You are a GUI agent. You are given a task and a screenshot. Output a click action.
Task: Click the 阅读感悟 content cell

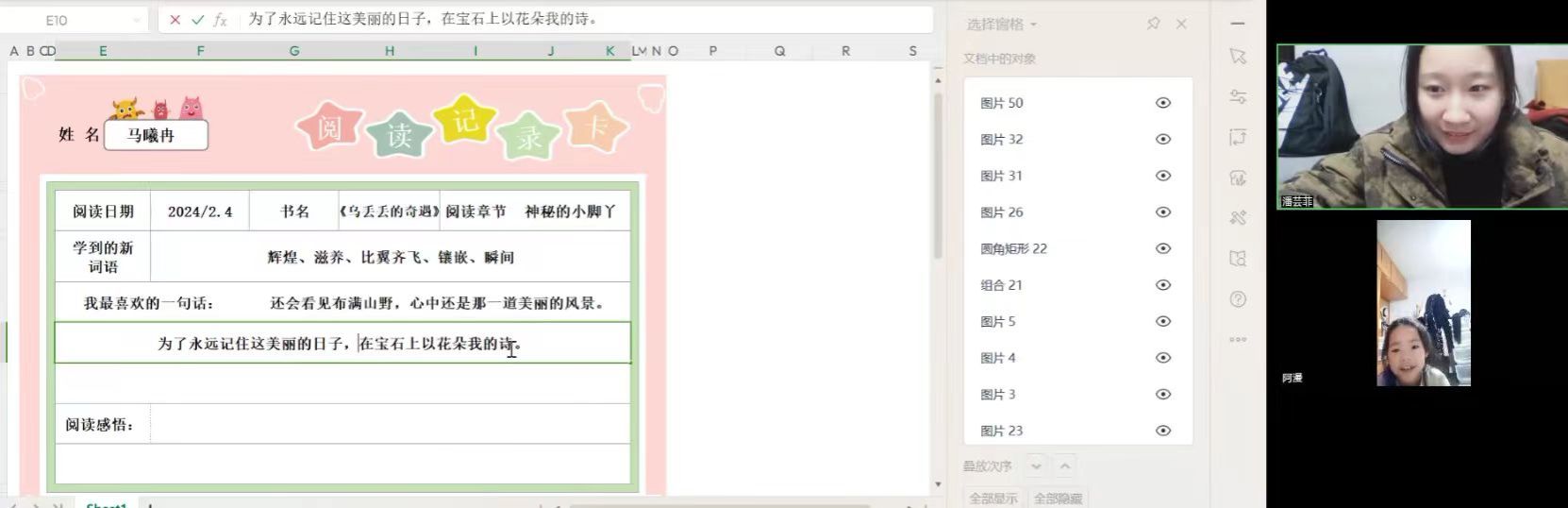(390, 424)
